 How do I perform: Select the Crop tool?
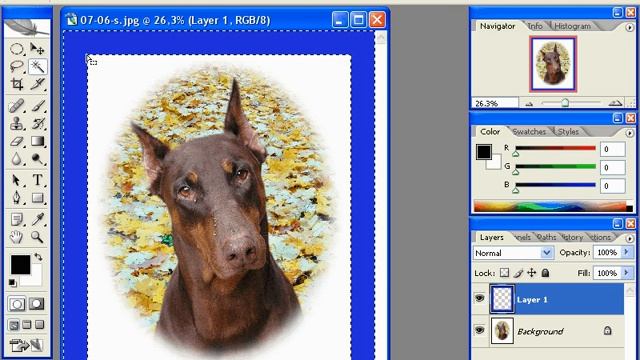(x=17, y=84)
